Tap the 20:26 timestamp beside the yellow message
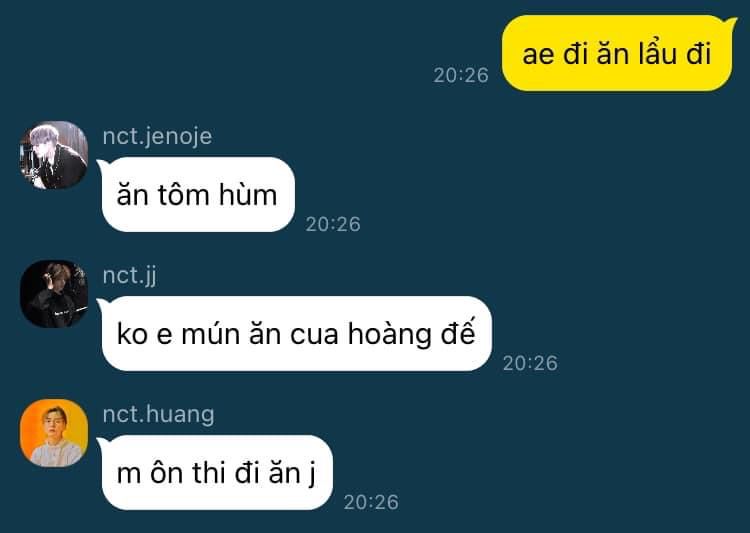 [461, 75]
